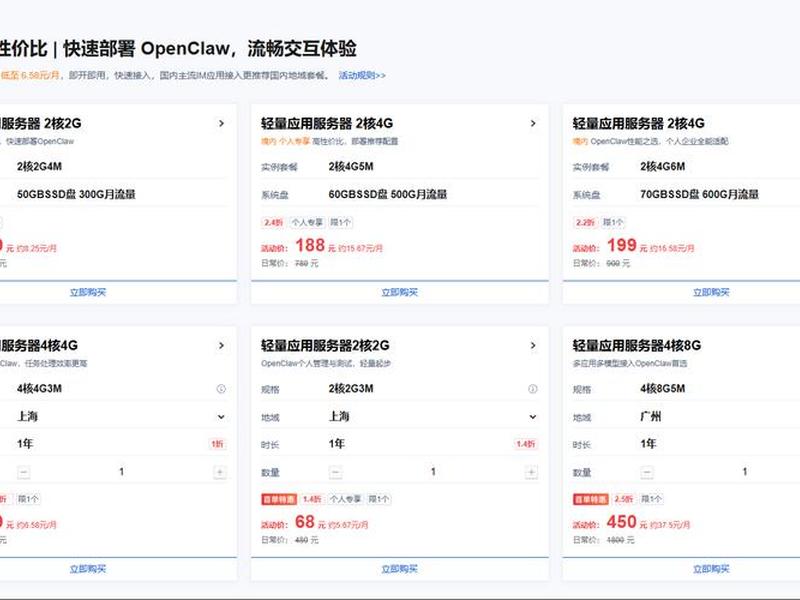Click 立即购买 under the 2核2G4M card
The image size is (800, 600).
tap(88, 292)
